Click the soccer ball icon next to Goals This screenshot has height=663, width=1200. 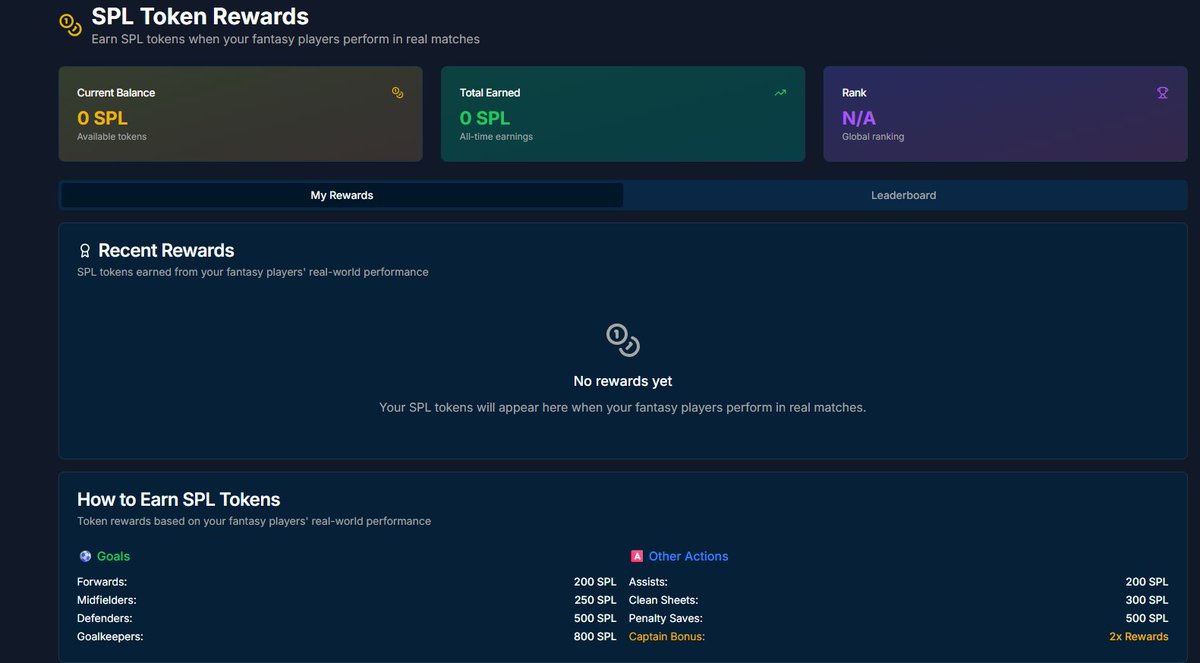point(85,556)
